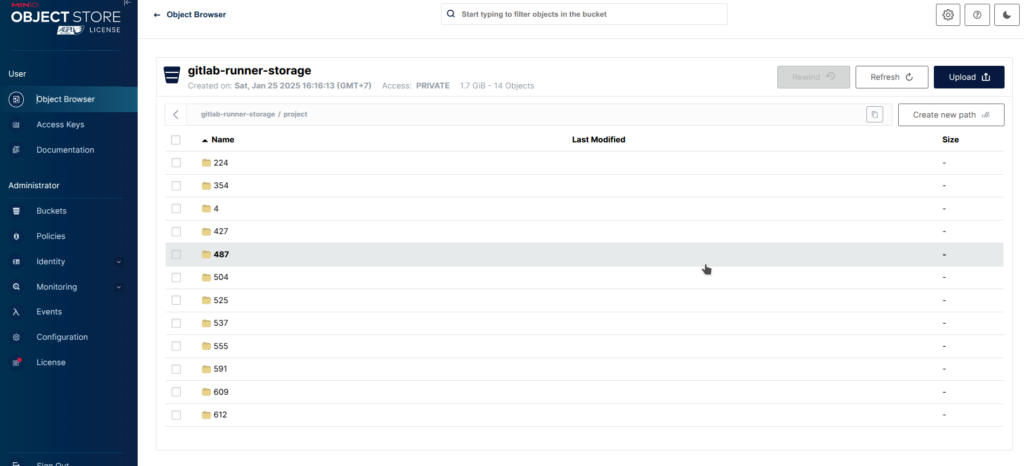This screenshot has height=466, width=1024.
Task: Click the Create new path button
Action: [950, 115]
